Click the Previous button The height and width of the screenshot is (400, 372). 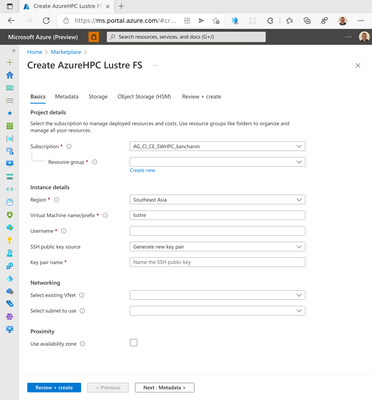click(x=108, y=388)
